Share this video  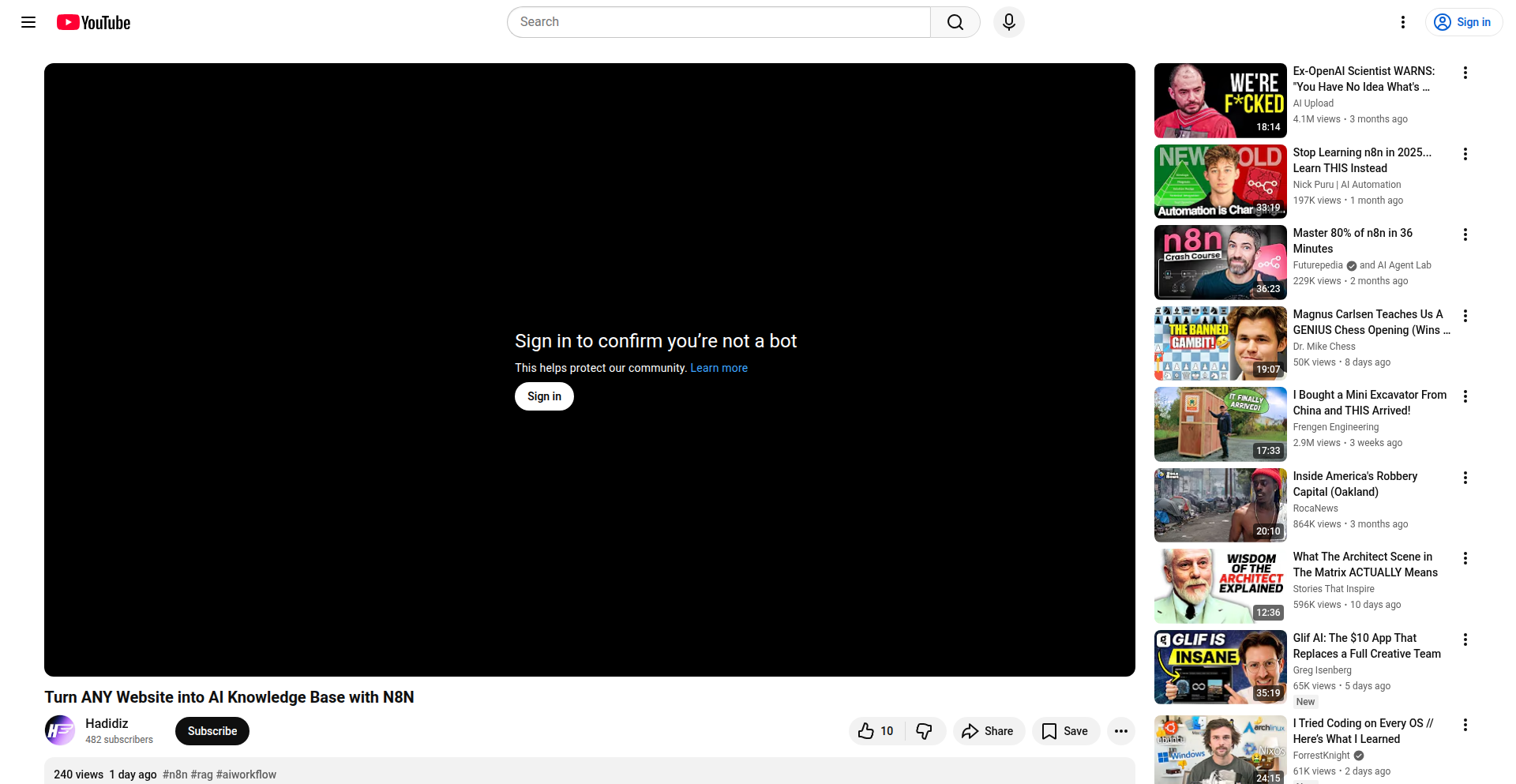(989, 731)
